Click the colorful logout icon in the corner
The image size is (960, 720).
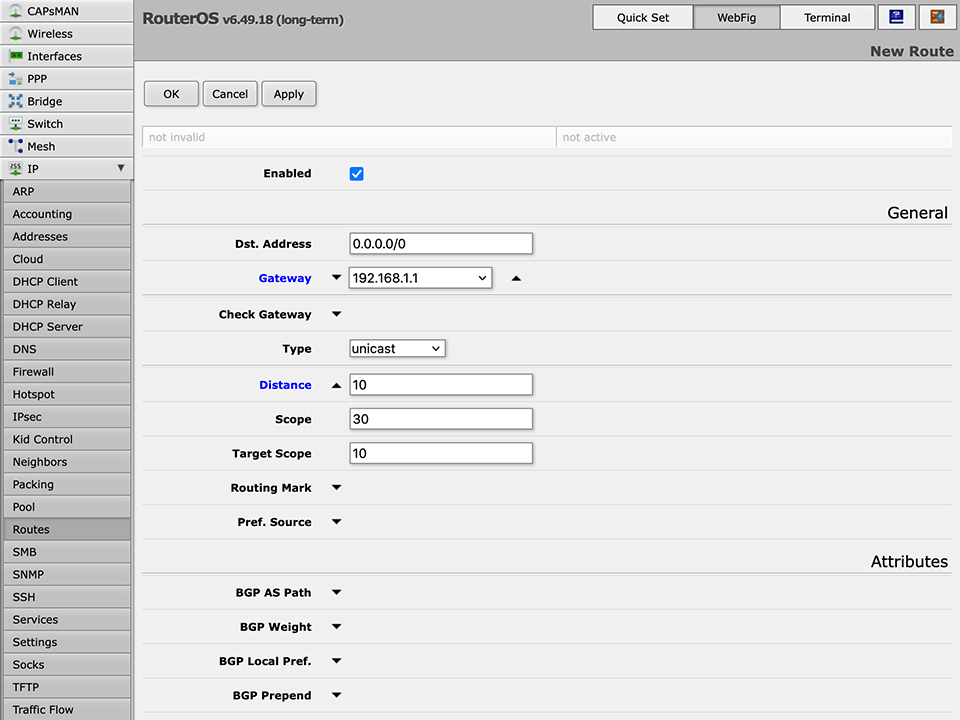pos(936,17)
